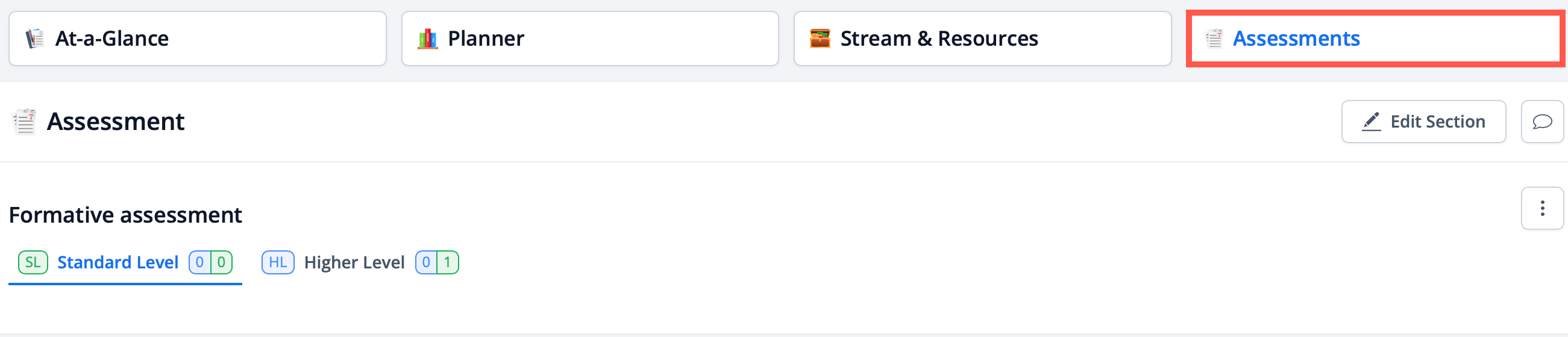Click the Formative assessment heading

[x=125, y=215]
